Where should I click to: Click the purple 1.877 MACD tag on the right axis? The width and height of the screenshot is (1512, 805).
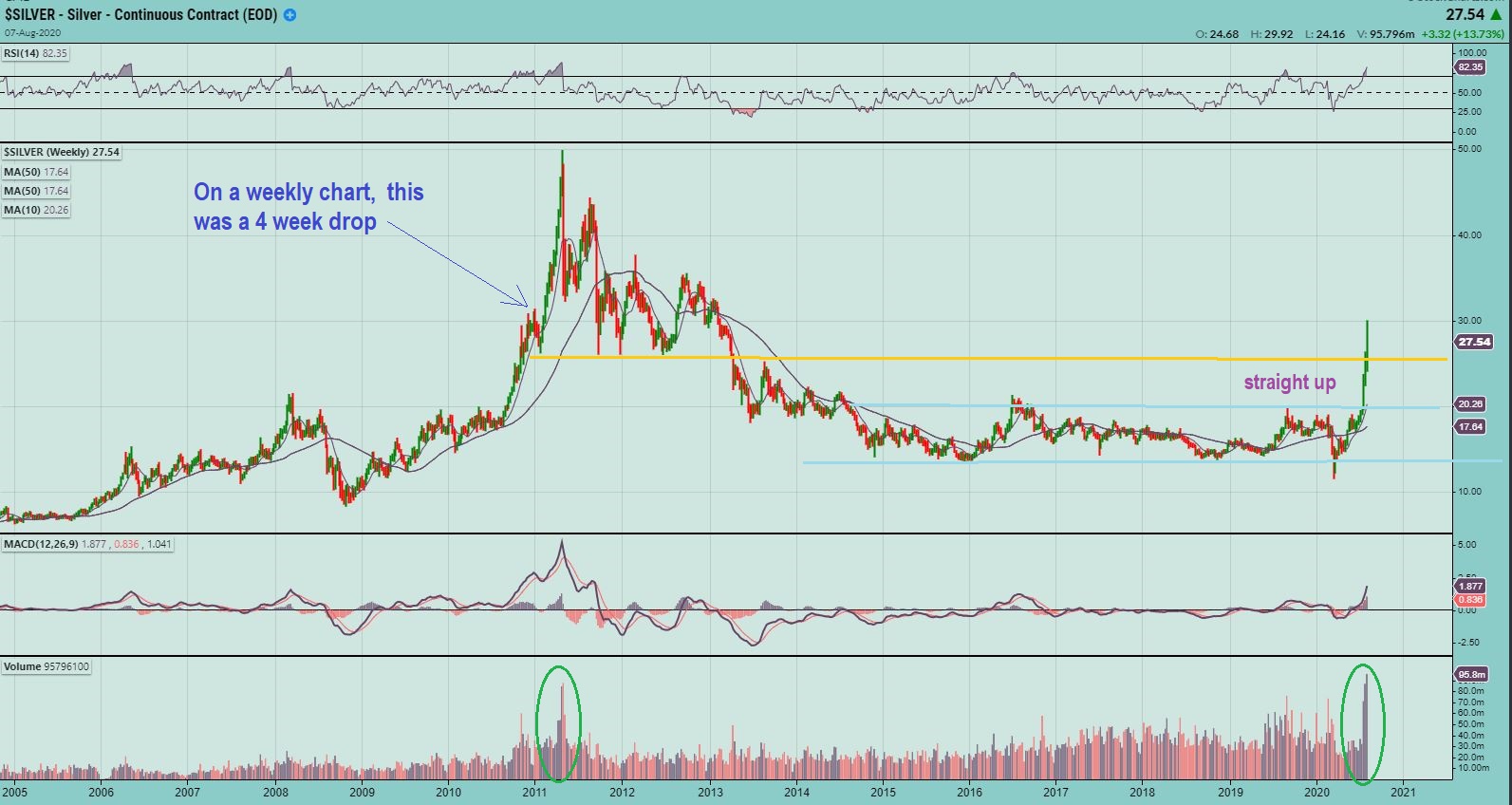click(x=1470, y=587)
